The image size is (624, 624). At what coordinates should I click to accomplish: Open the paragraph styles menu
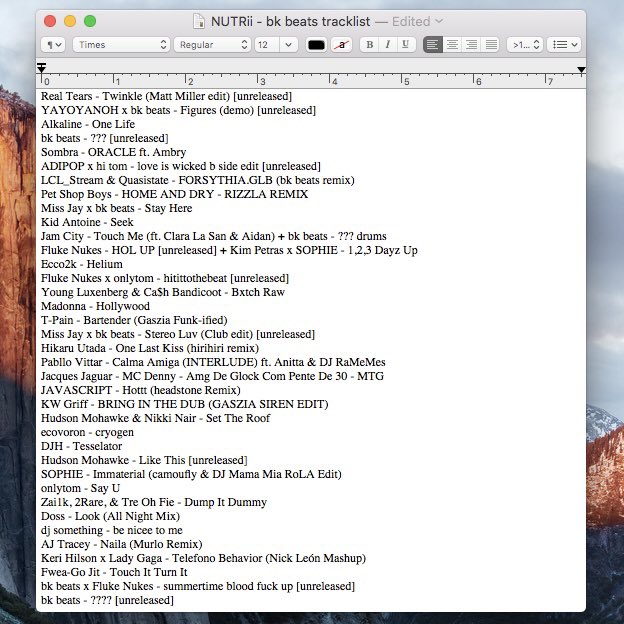tap(53, 45)
